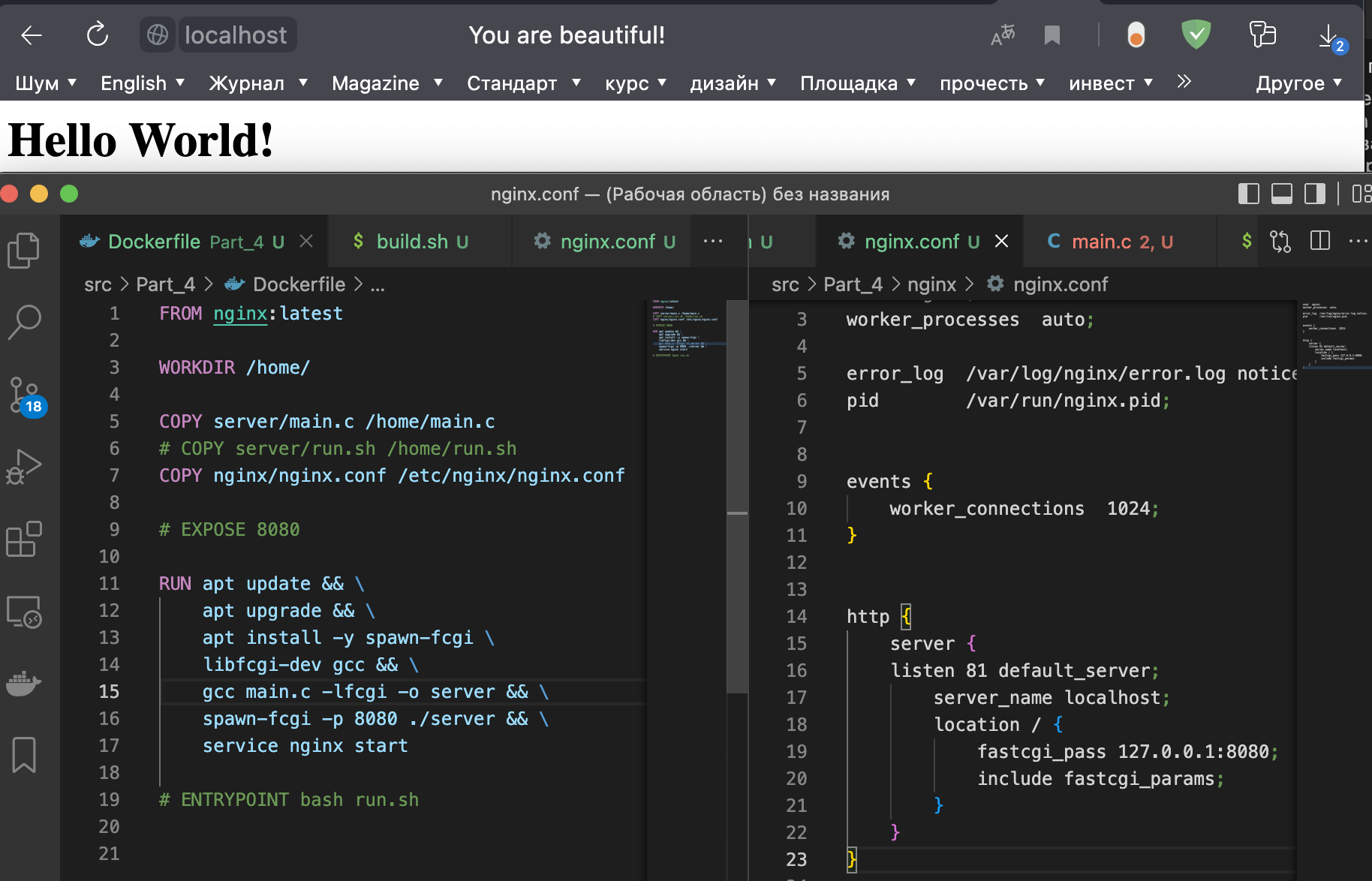Open Customize Layout in the title bar
Viewport: 1372px width, 881px height.
pos(1361,194)
